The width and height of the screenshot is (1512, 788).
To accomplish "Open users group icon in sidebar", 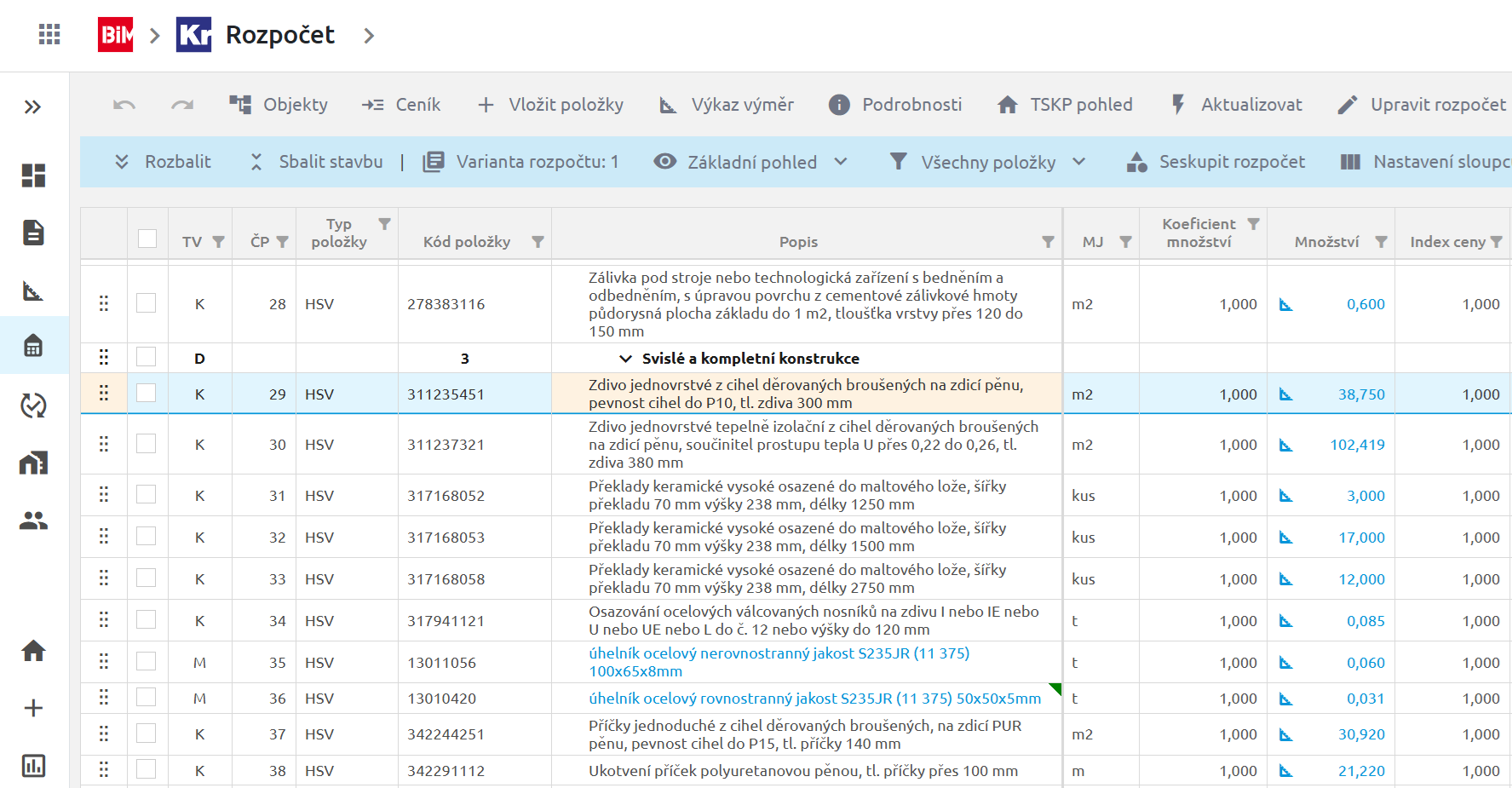I will [x=33, y=521].
